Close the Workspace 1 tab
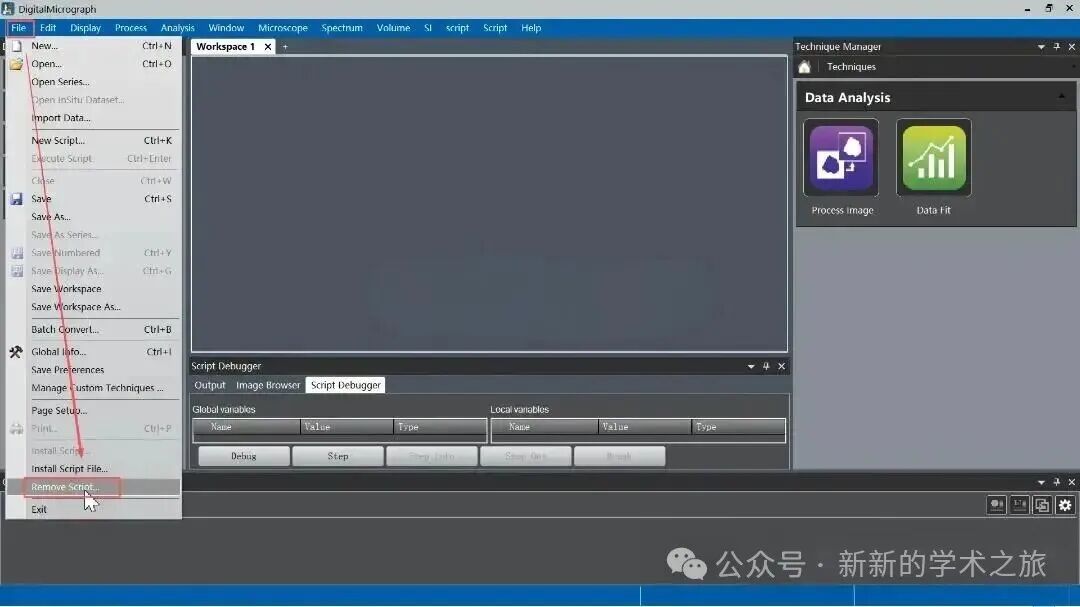The height and width of the screenshot is (607, 1080). (x=268, y=47)
